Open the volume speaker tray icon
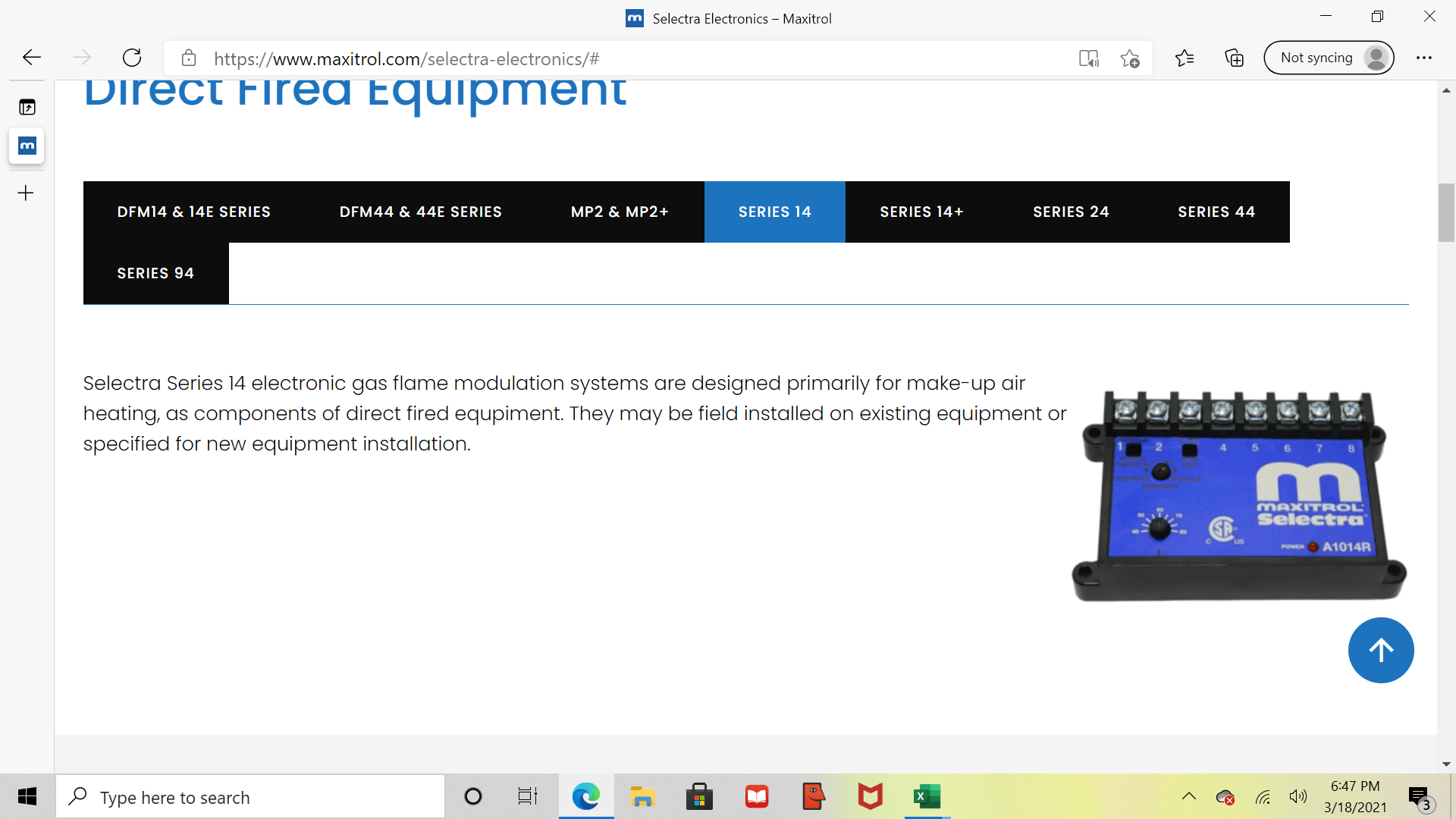 click(x=1298, y=797)
